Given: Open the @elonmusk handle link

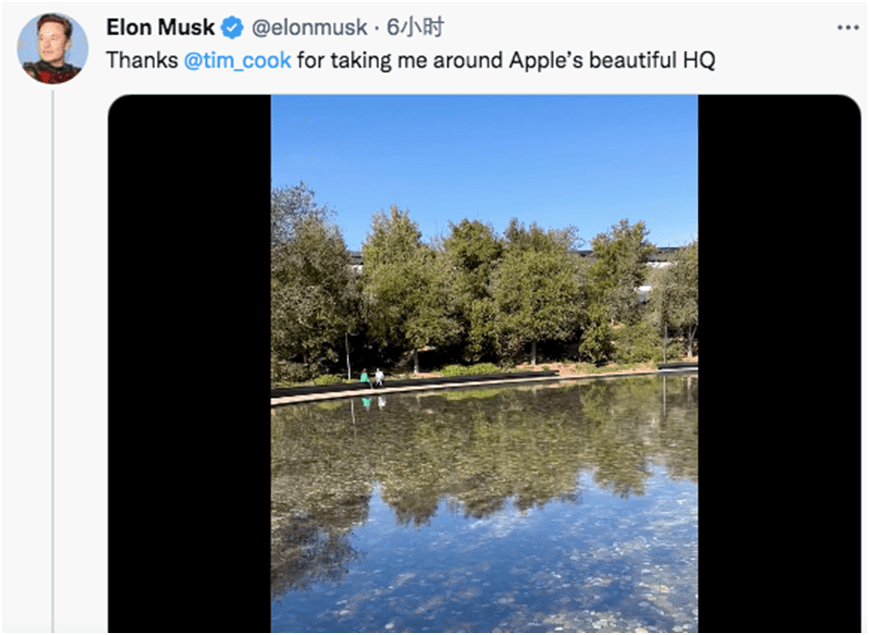Looking at the screenshot, I should pos(309,27).
